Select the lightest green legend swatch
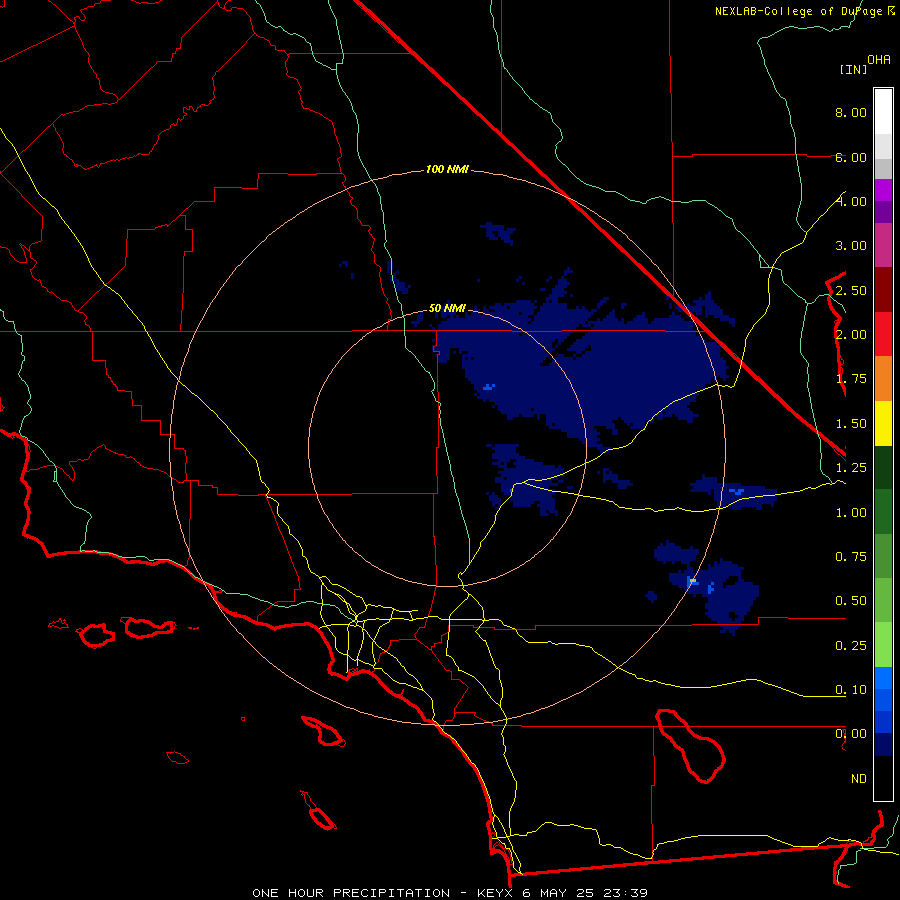The height and width of the screenshot is (900, 900). pyautogui.click(x=883, y=645)
